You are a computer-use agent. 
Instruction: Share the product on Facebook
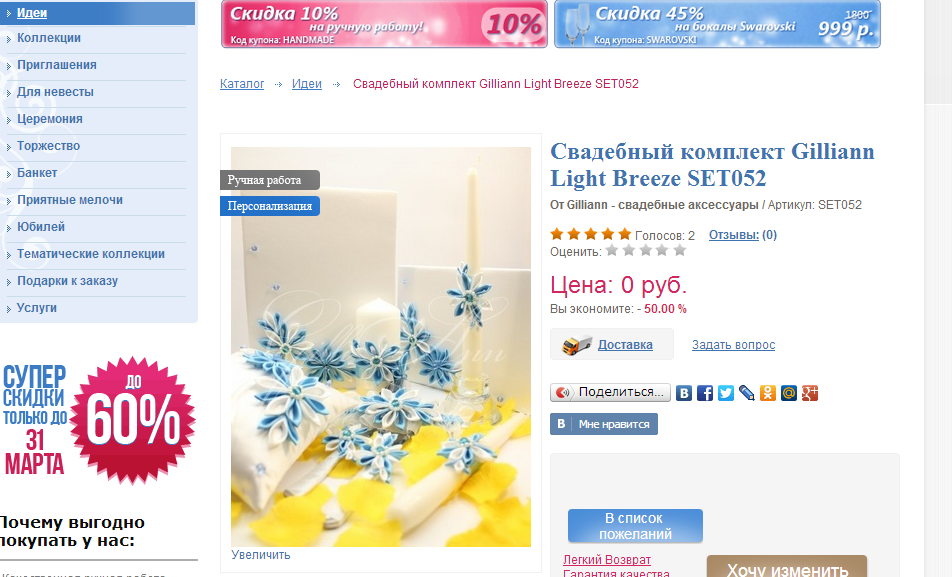click(705, 393)
